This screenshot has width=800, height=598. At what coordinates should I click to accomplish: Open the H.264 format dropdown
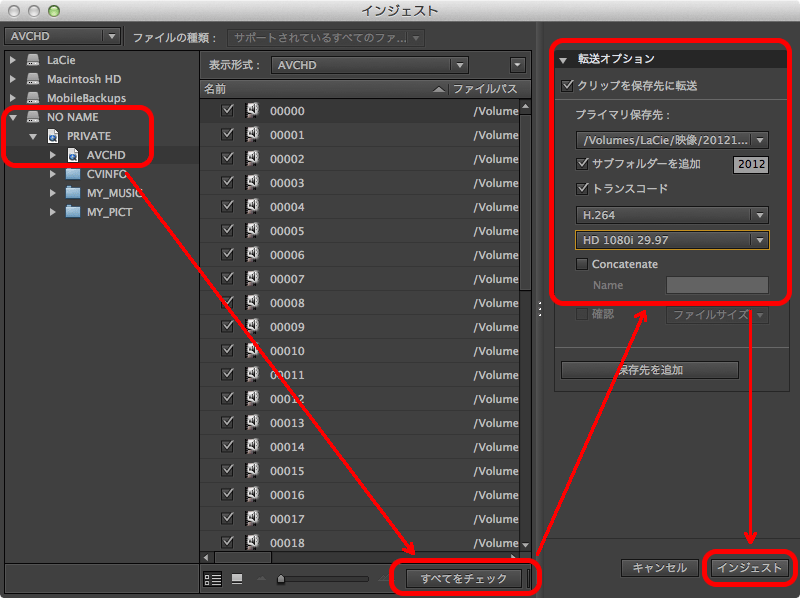tap(672, 215)
